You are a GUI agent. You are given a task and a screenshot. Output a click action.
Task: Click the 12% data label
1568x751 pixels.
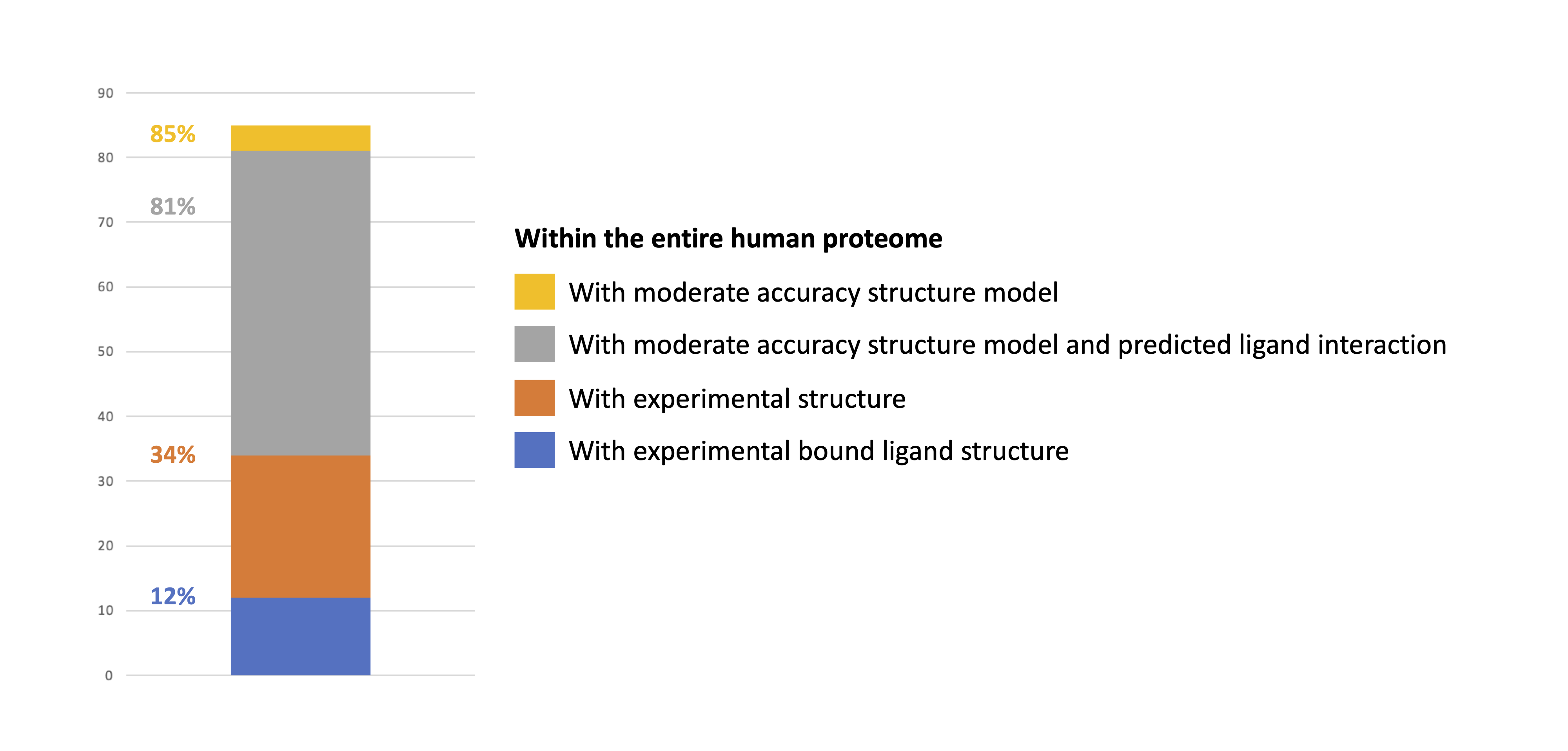(x=173, y=596)
